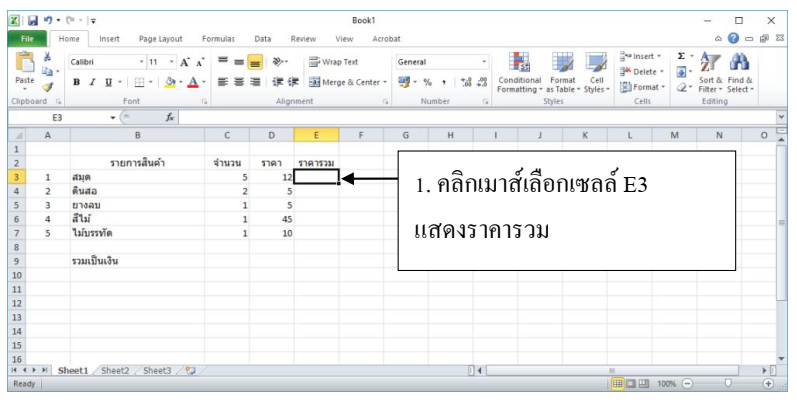
Task: Click the zoom slider in status bar
Action: click(x=728, y=384)
